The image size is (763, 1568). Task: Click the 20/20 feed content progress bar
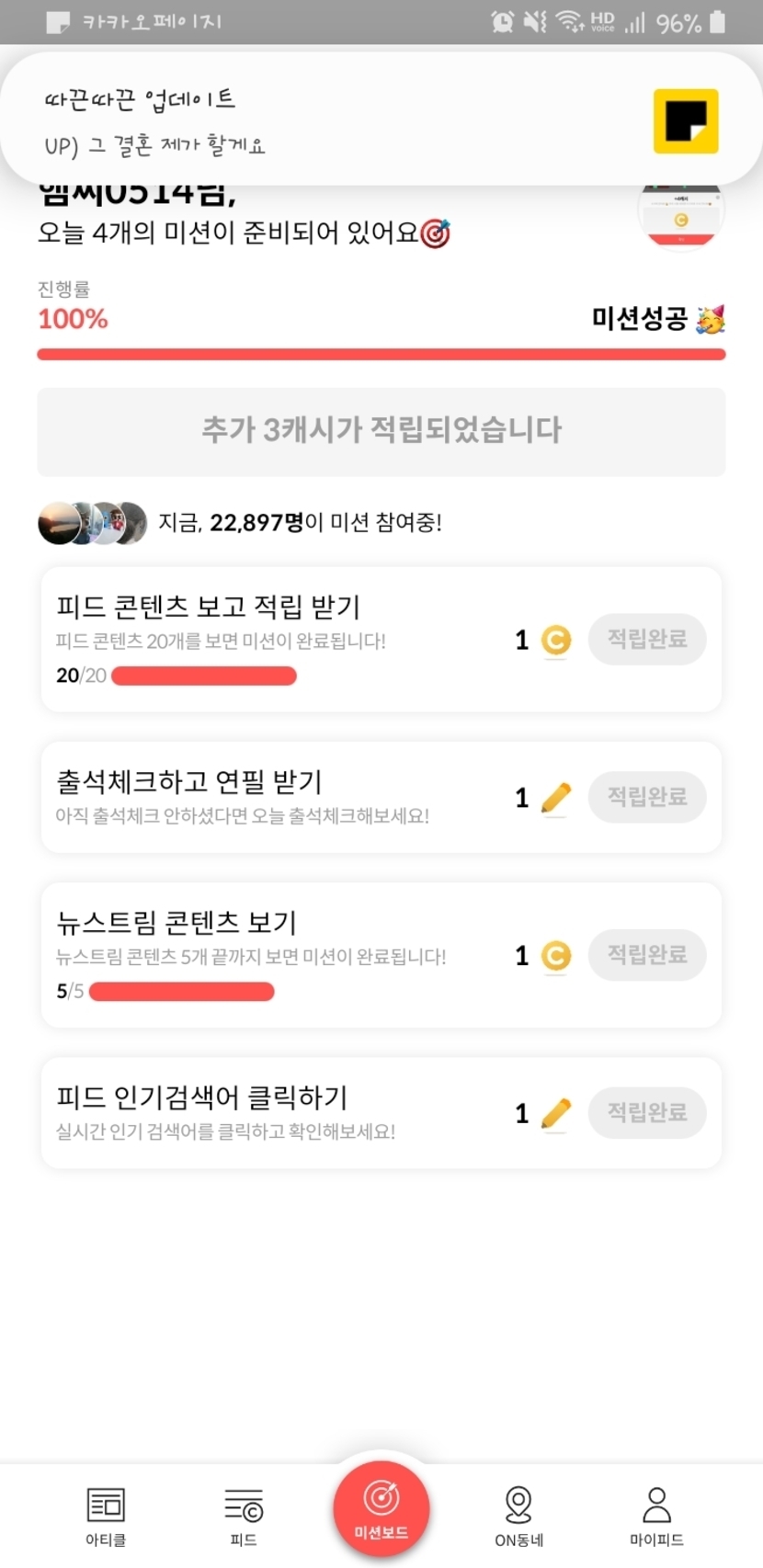(203, 676)
